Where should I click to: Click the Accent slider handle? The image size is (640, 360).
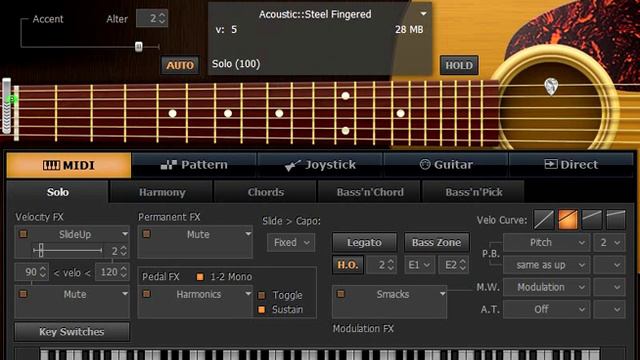click(x=139, y=47)
